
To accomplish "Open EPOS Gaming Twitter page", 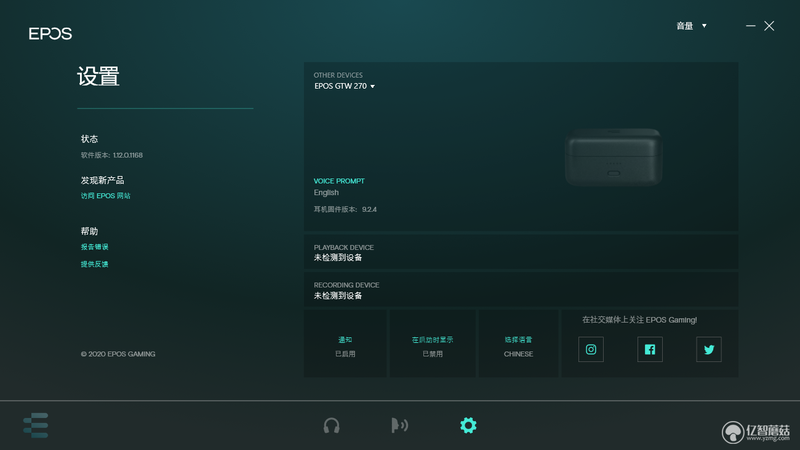I will tap(709, 349).
